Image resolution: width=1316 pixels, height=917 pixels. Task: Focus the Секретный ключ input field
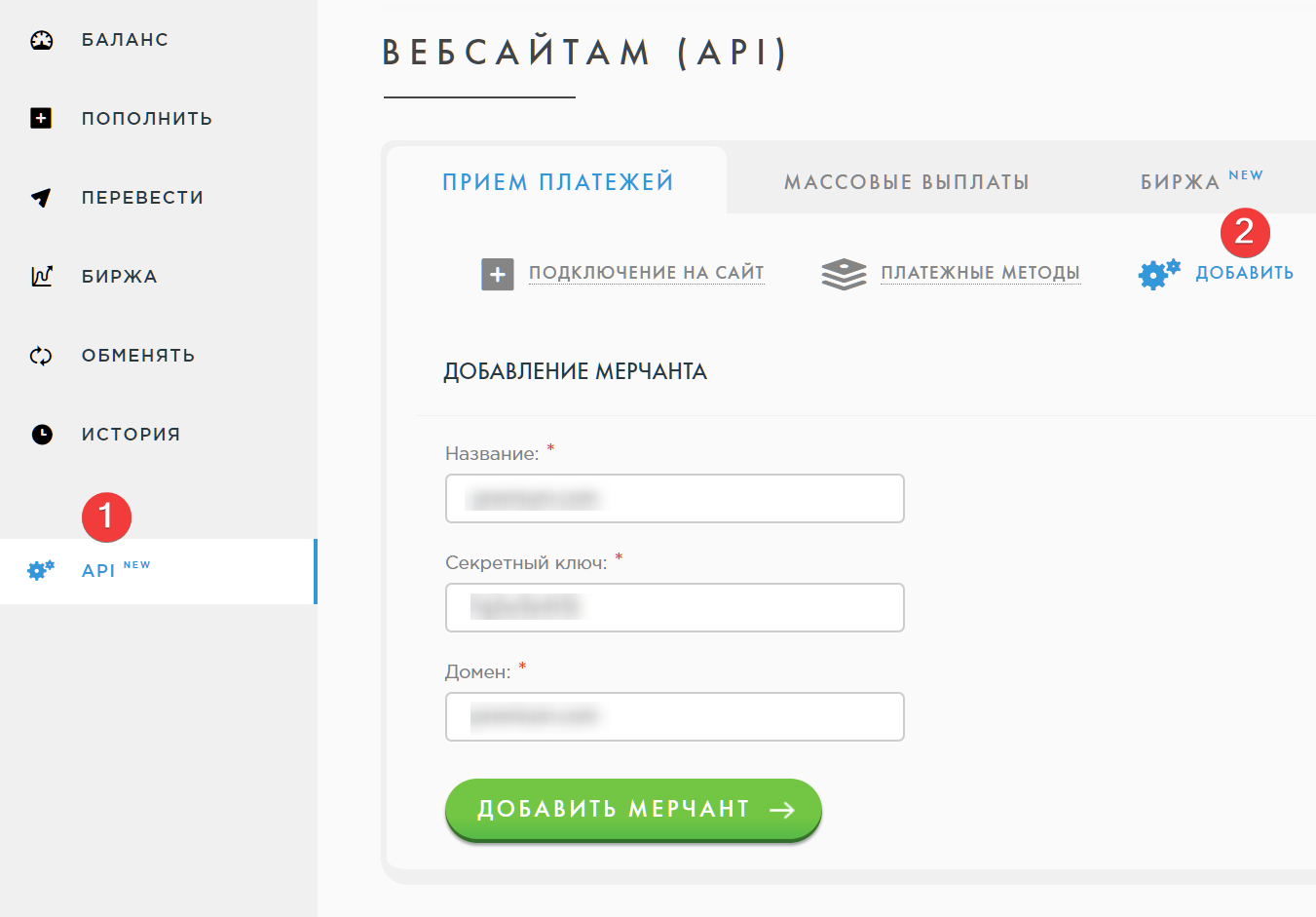pos(674,608)
